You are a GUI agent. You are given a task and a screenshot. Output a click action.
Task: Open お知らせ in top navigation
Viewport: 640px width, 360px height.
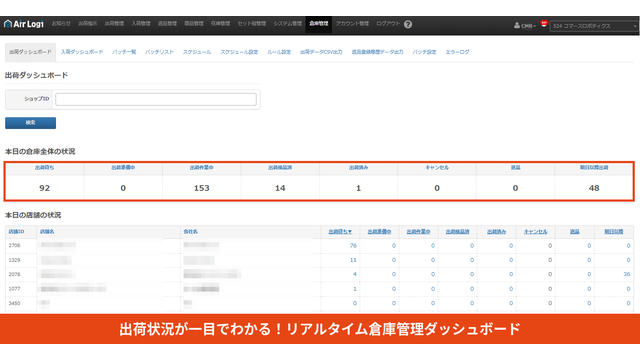click(x=61, y=24)
